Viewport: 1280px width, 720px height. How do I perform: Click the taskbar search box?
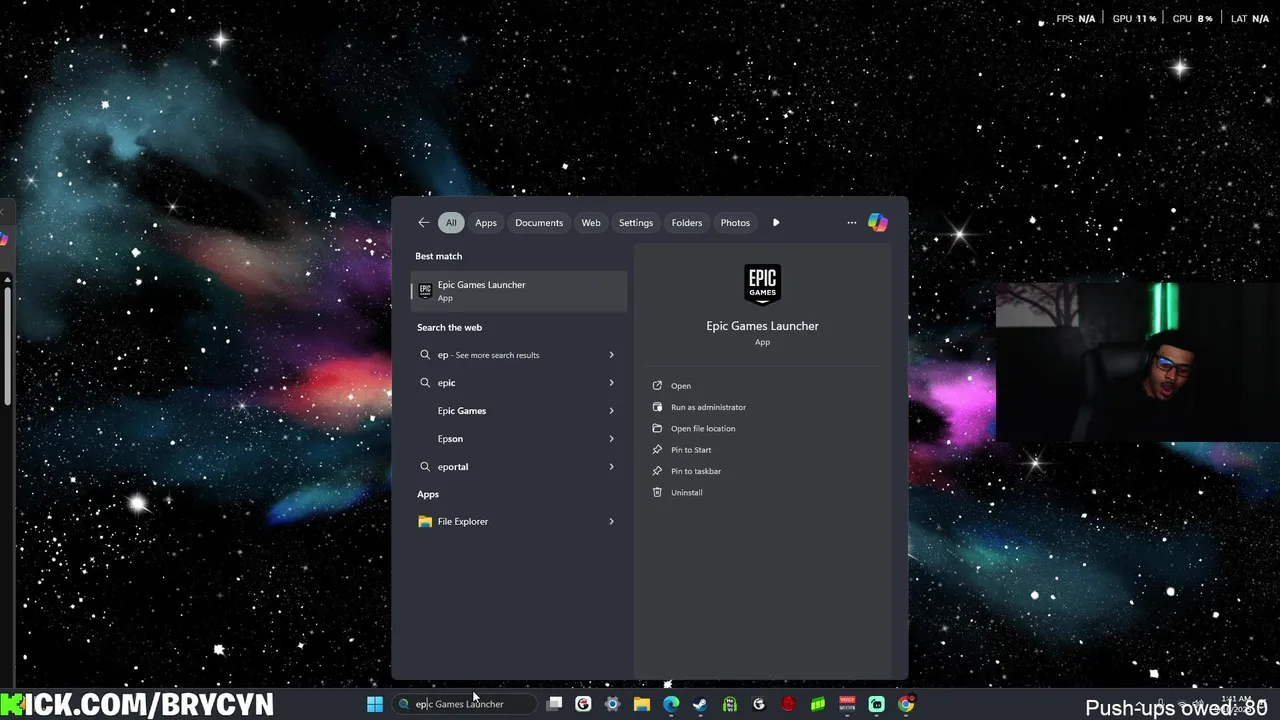click(x=465, y=704)
